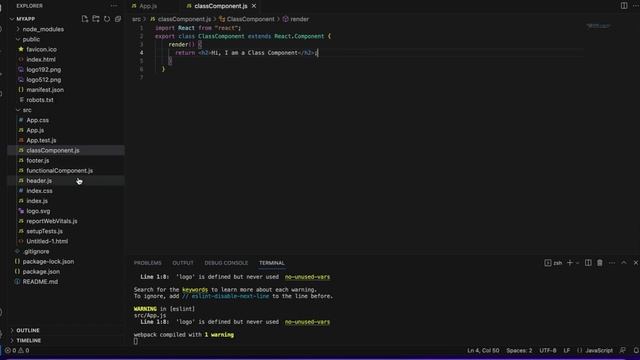The width and height of the screenshot is (640, 360).
Task: Open the new terminal launch profile dropdown
Action: (x=577, y=263)
